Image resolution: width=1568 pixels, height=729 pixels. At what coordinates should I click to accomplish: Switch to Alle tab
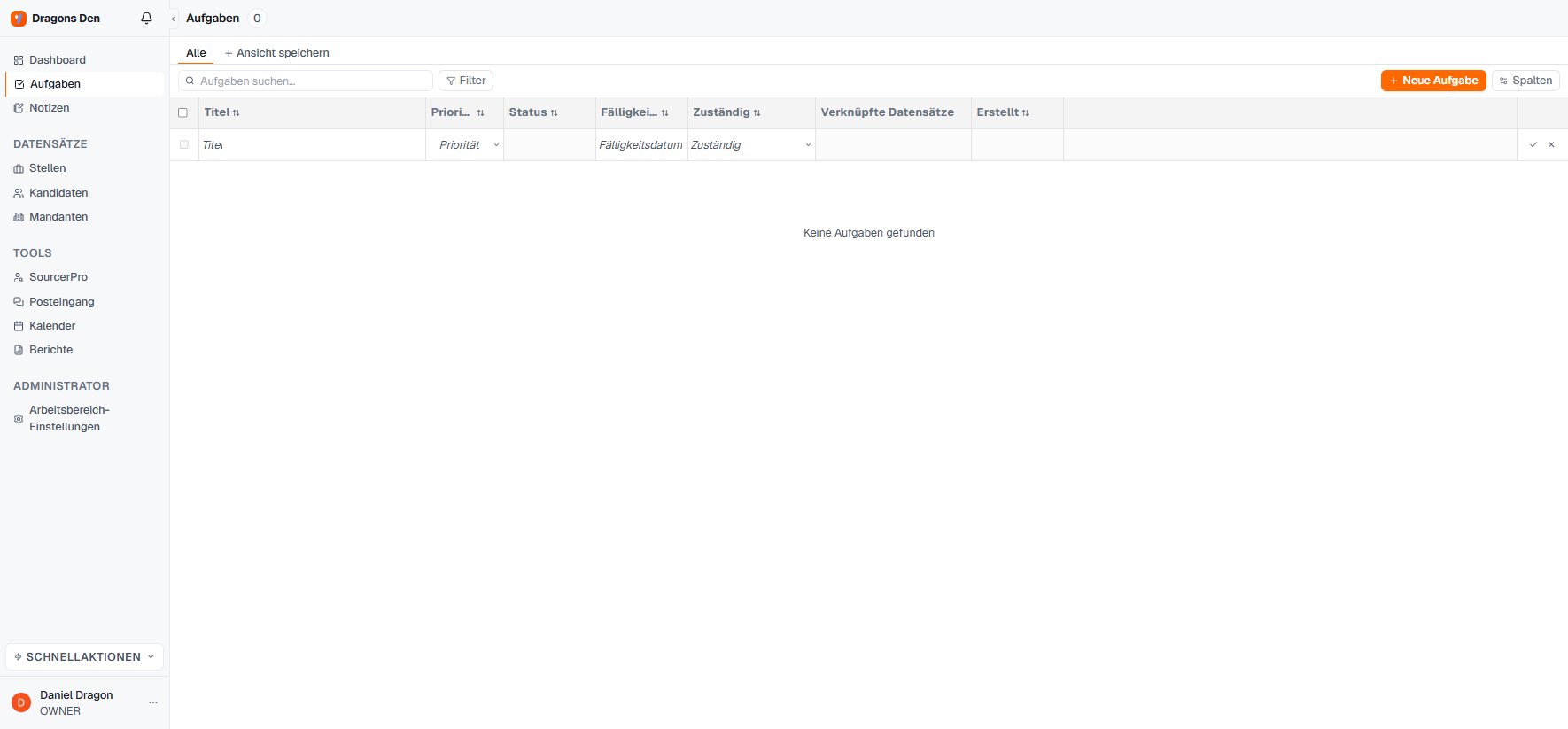point(196,53)
